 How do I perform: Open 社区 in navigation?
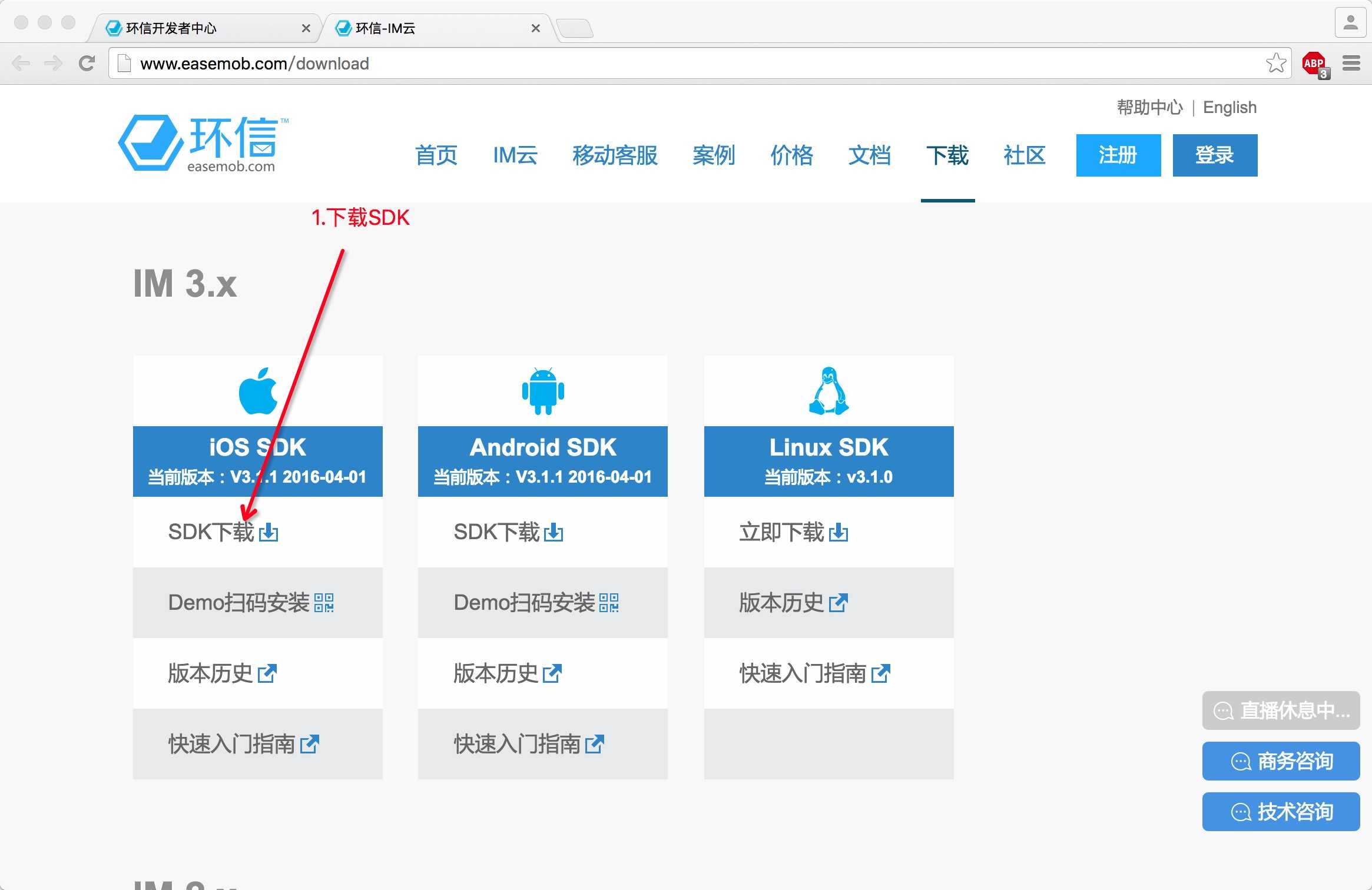1025,155
